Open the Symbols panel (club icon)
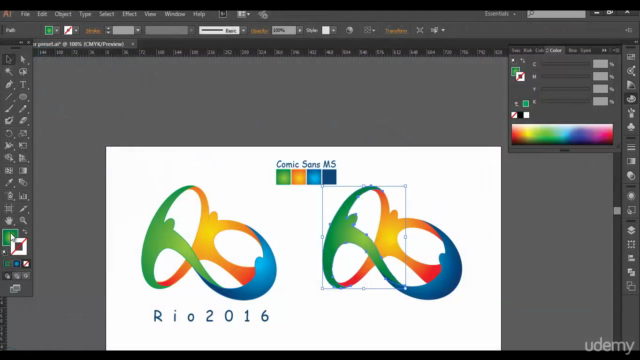Viewport: 640px width, 360px height. [x=631, y=127]
